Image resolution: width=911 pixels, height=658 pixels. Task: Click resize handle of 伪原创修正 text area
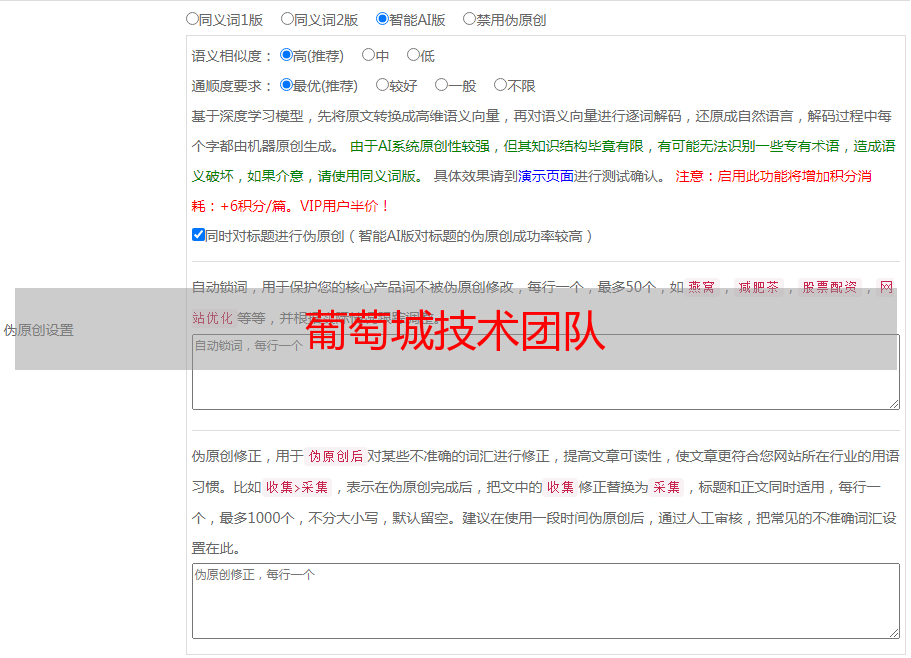click(894, 633)
